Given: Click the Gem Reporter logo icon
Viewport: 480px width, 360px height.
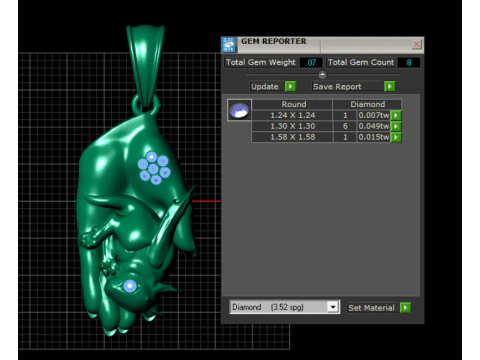Looking at the screenshot, I should 229,45.
